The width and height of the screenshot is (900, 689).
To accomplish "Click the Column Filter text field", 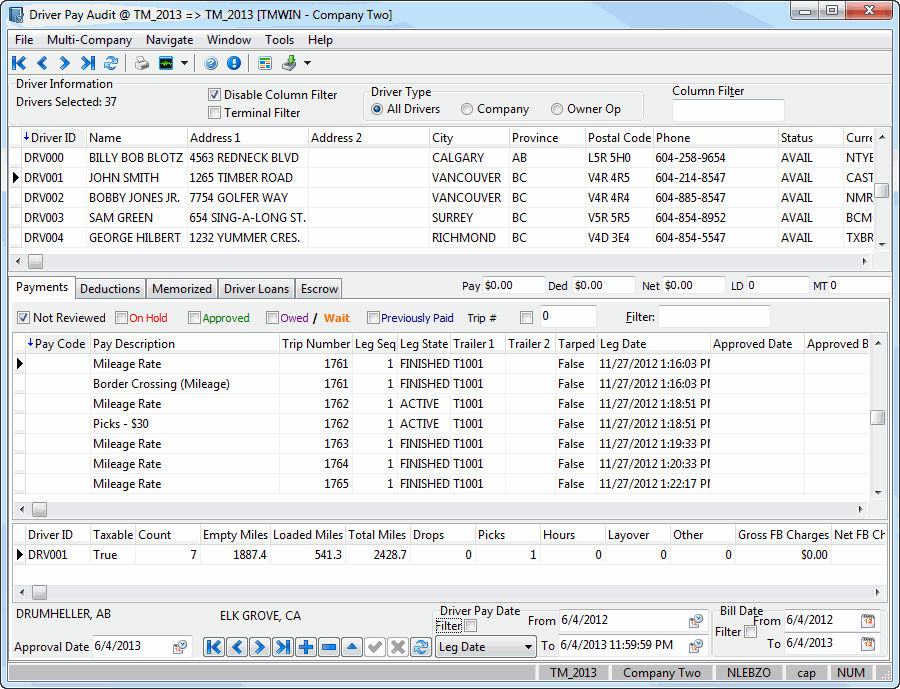I will pos(728,111).
